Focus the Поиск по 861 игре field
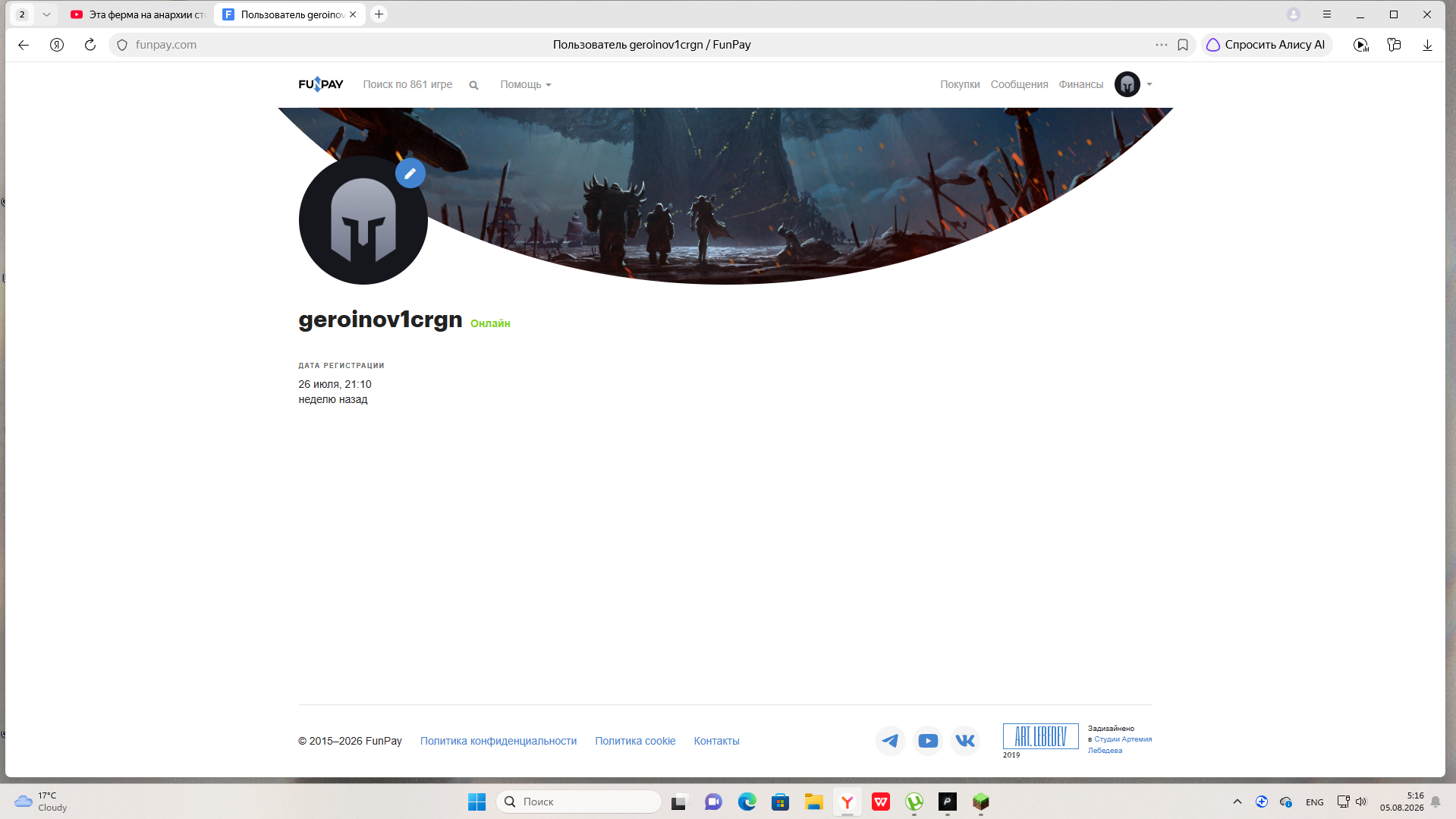Screen dimensions: 1456x819 pos(407,85)
